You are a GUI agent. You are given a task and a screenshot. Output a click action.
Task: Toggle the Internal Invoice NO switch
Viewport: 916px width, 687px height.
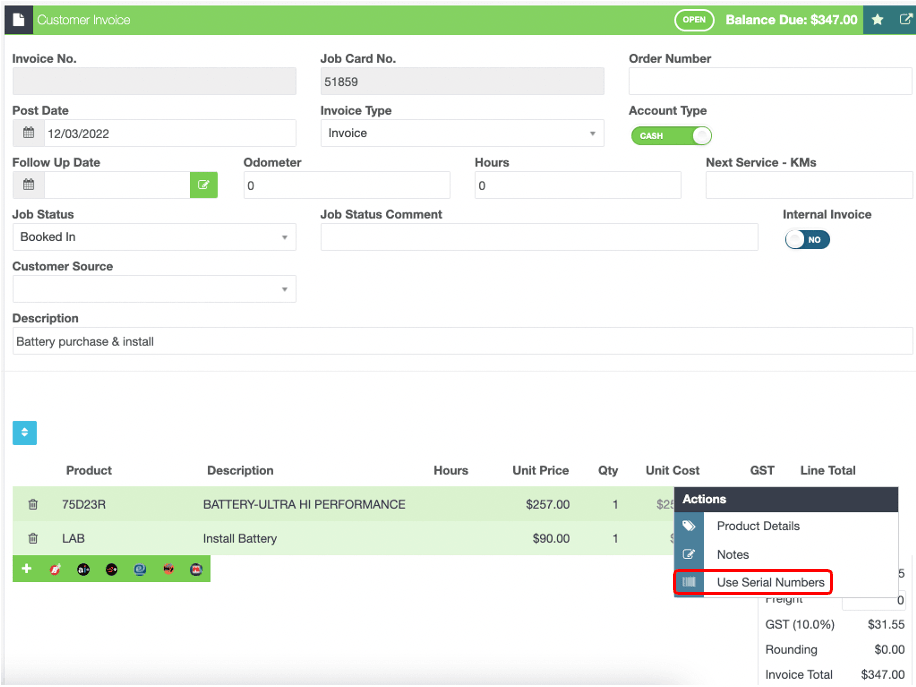coord(807,240)
